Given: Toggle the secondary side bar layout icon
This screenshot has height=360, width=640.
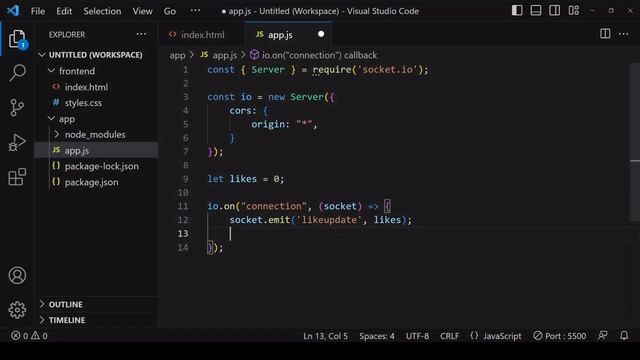Looking at the screenshot, I should (x=554, y=10).
